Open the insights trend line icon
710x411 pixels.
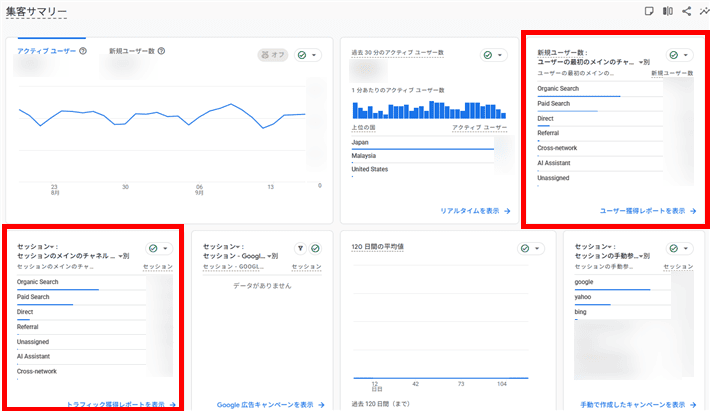[705, 11]
